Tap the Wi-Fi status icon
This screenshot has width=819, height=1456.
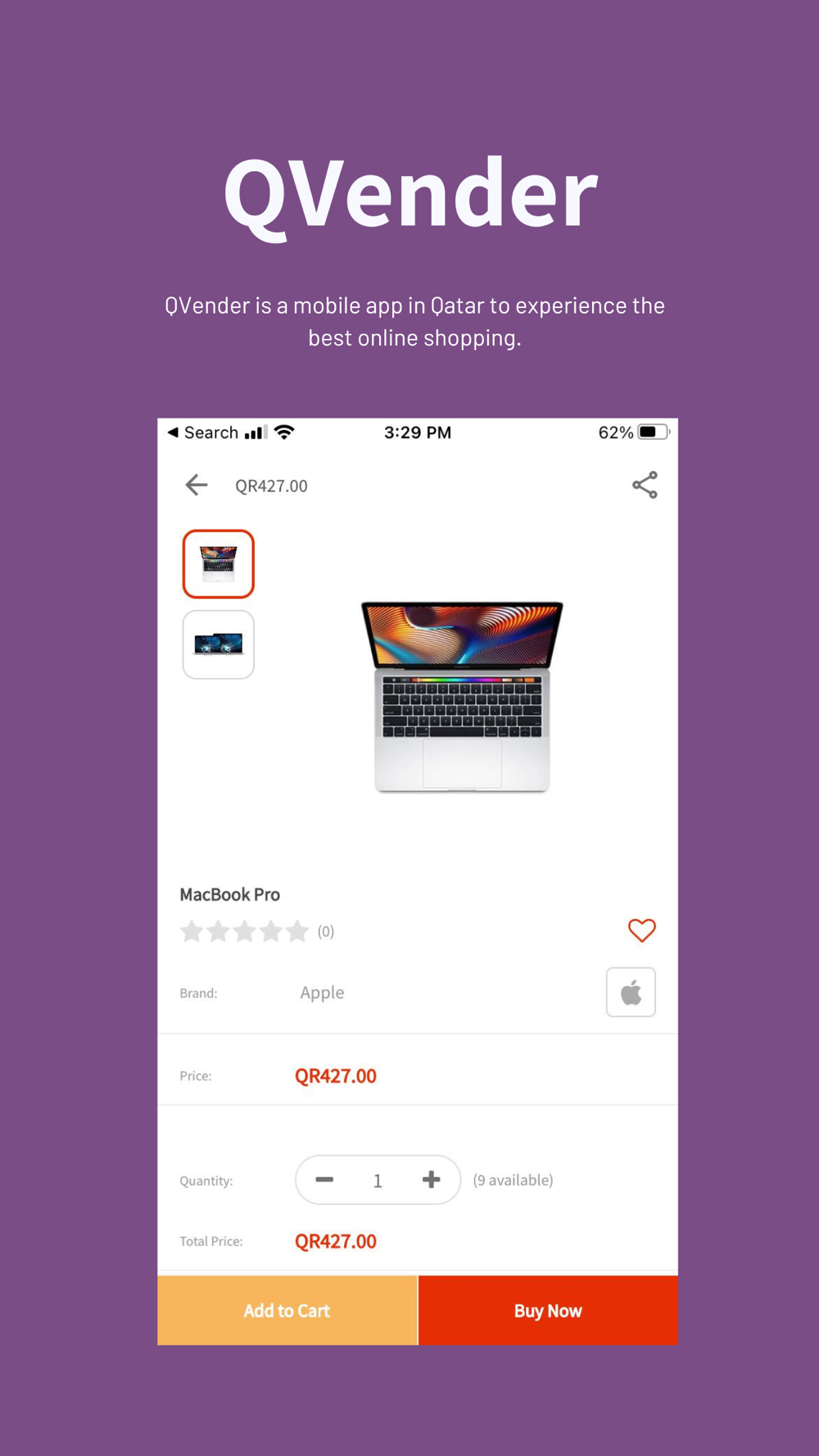(x=284, y=432)
